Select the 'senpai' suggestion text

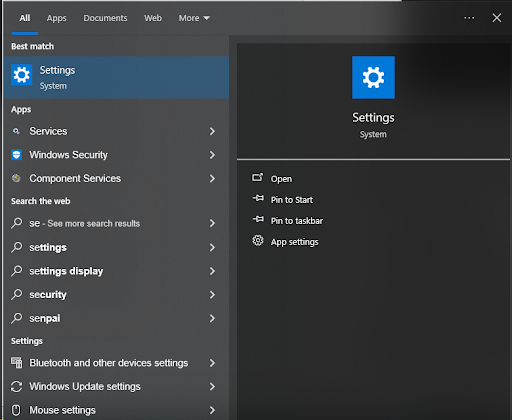(x=45, y=319)
